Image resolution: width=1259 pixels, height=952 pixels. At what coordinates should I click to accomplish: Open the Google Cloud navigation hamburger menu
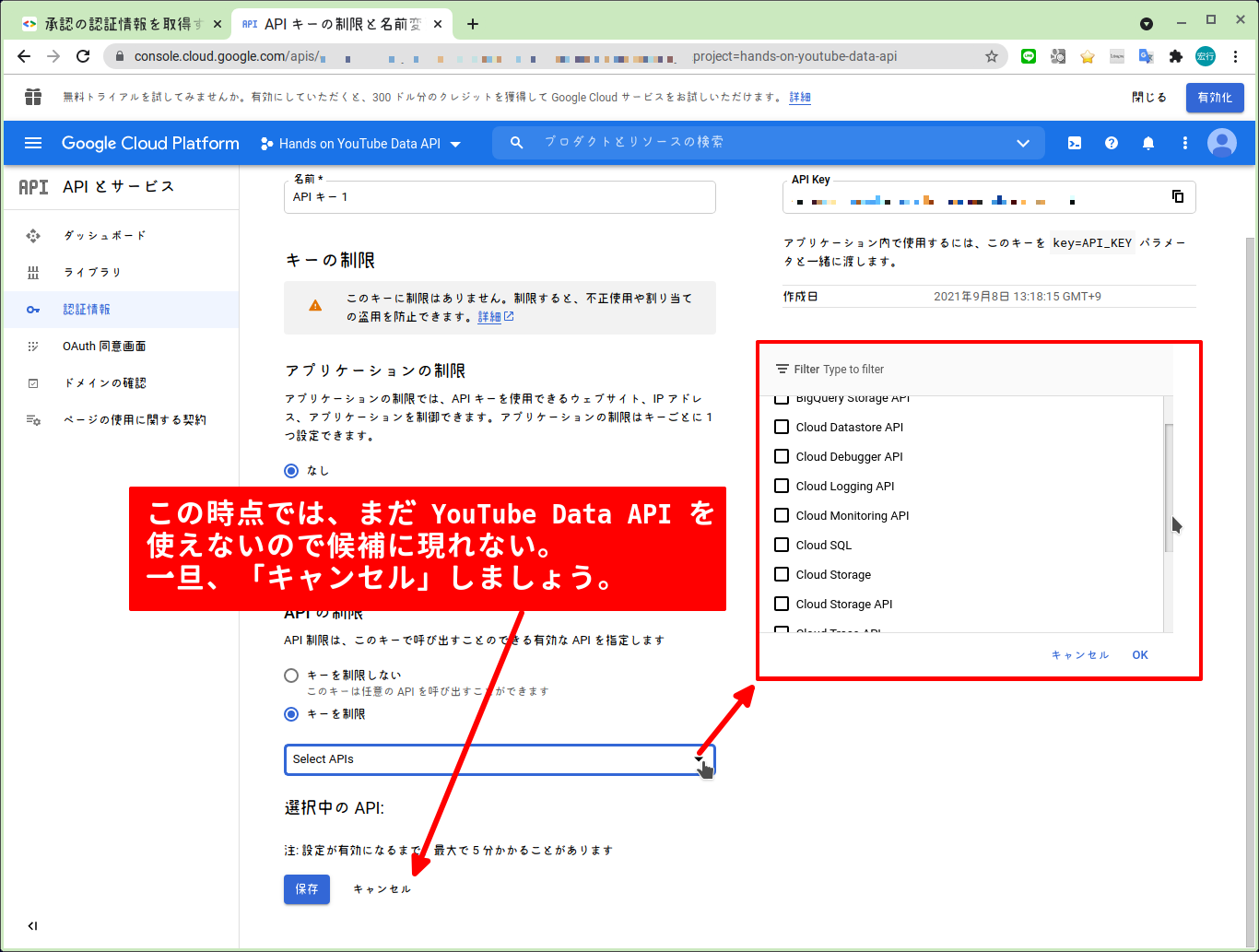[x=33, y=143]
